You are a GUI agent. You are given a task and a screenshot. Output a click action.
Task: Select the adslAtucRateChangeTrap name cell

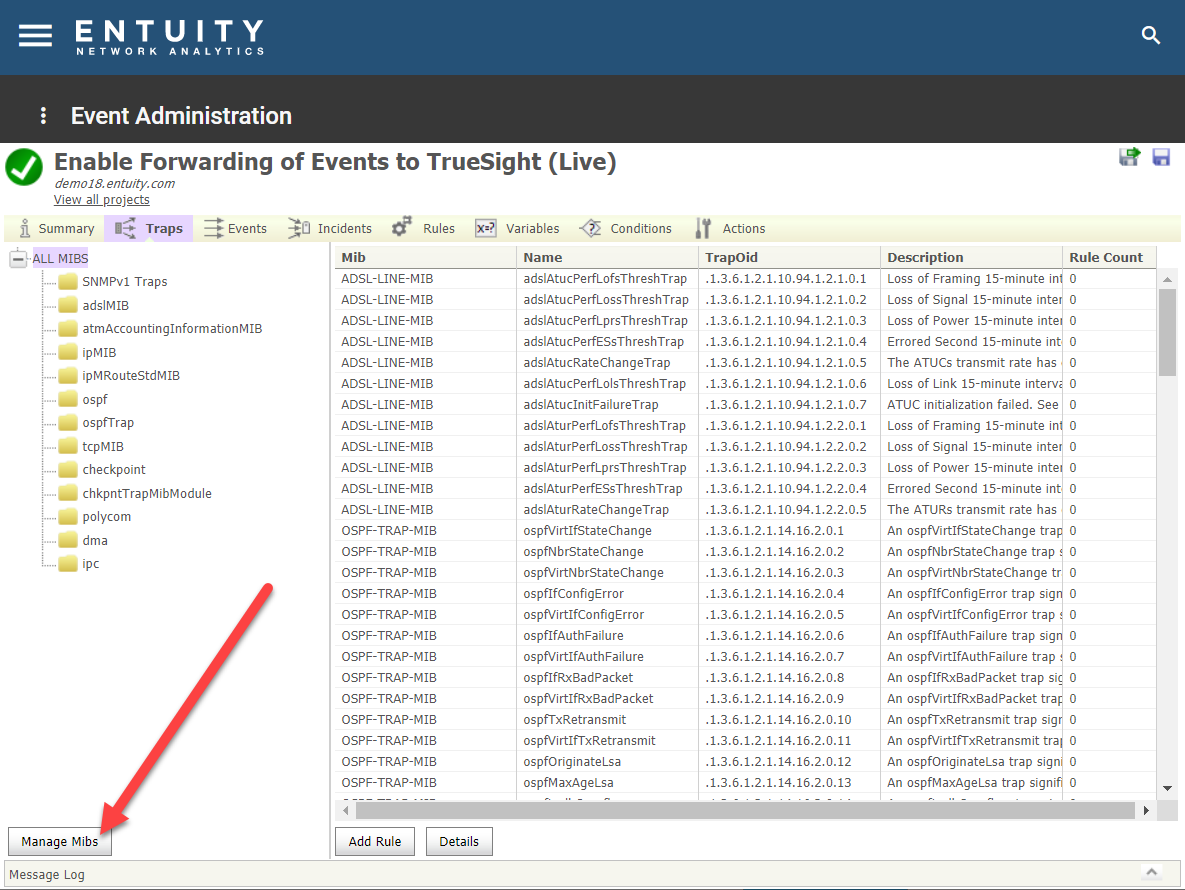tap(608, 363)
